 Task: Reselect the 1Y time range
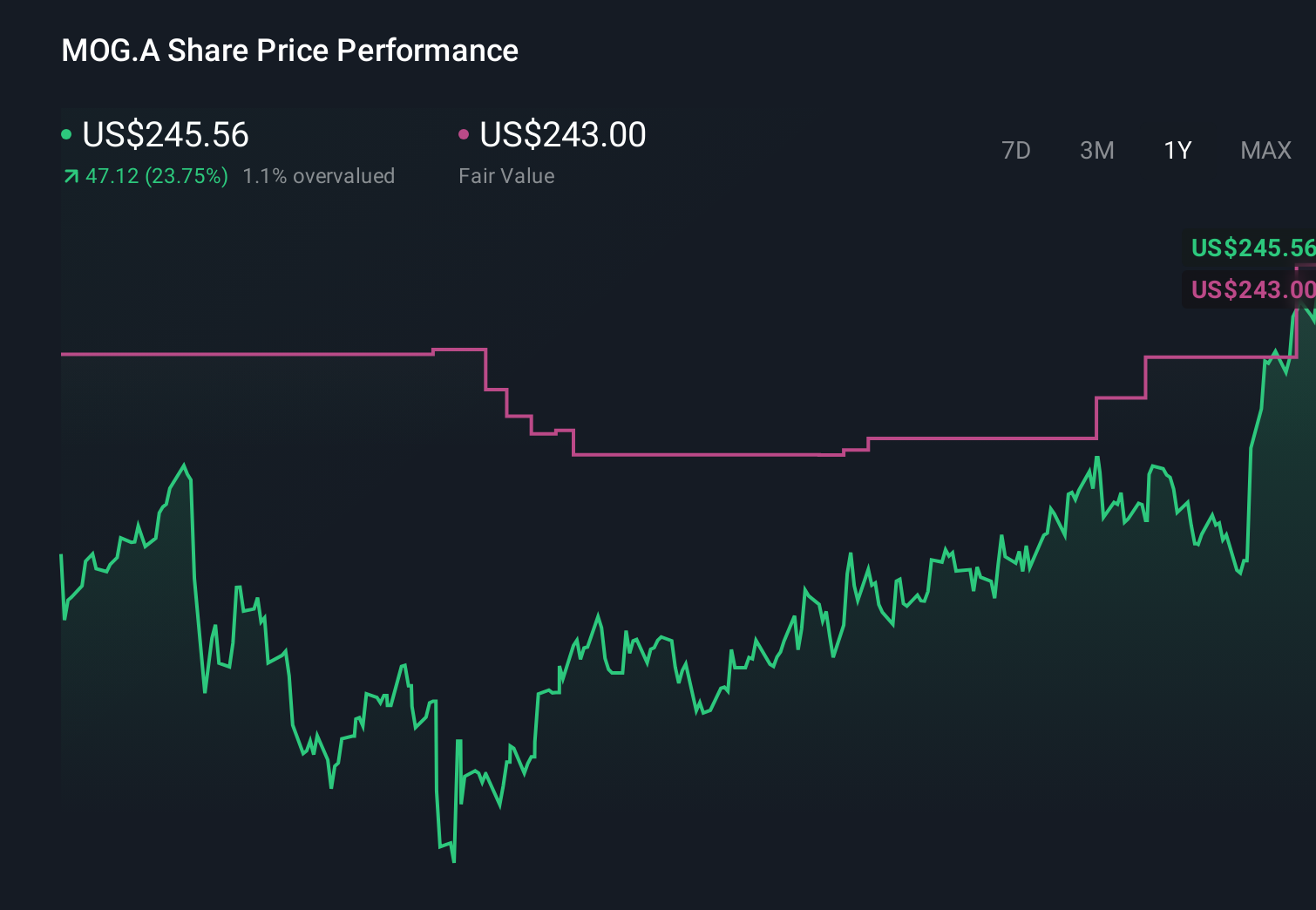point(1177,150)
